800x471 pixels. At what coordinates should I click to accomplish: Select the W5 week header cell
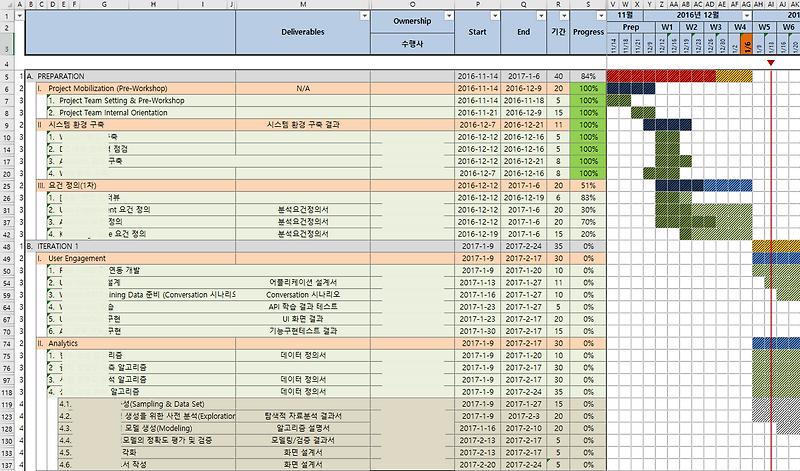point(764,27)
